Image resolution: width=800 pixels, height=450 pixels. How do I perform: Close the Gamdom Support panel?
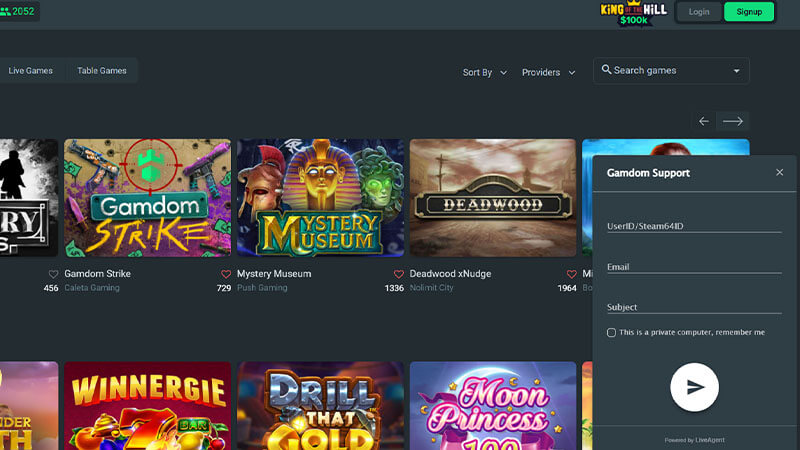[779, 172]
